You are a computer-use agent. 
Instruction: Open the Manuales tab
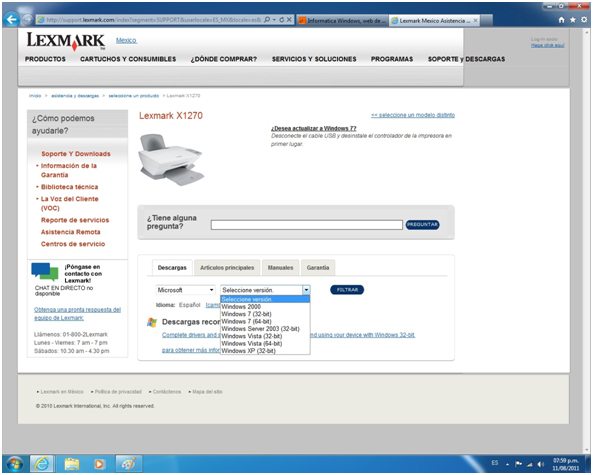pos(280,268)
